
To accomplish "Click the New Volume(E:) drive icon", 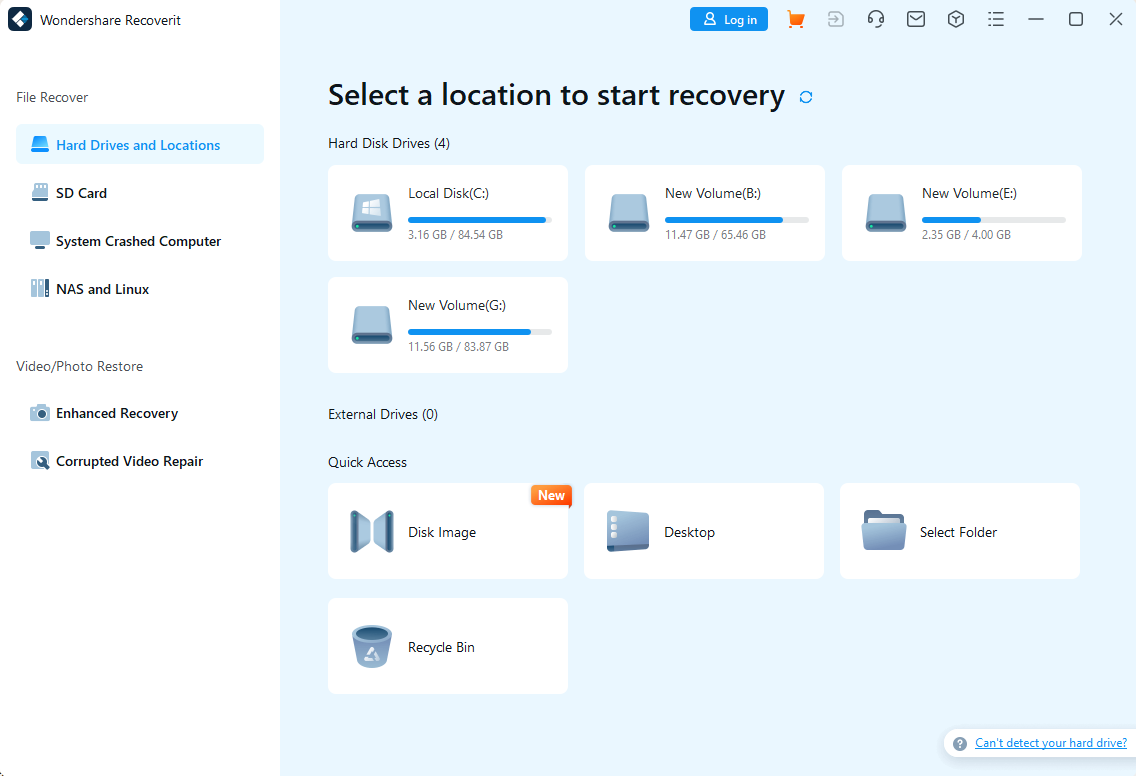I will [885, 213].
